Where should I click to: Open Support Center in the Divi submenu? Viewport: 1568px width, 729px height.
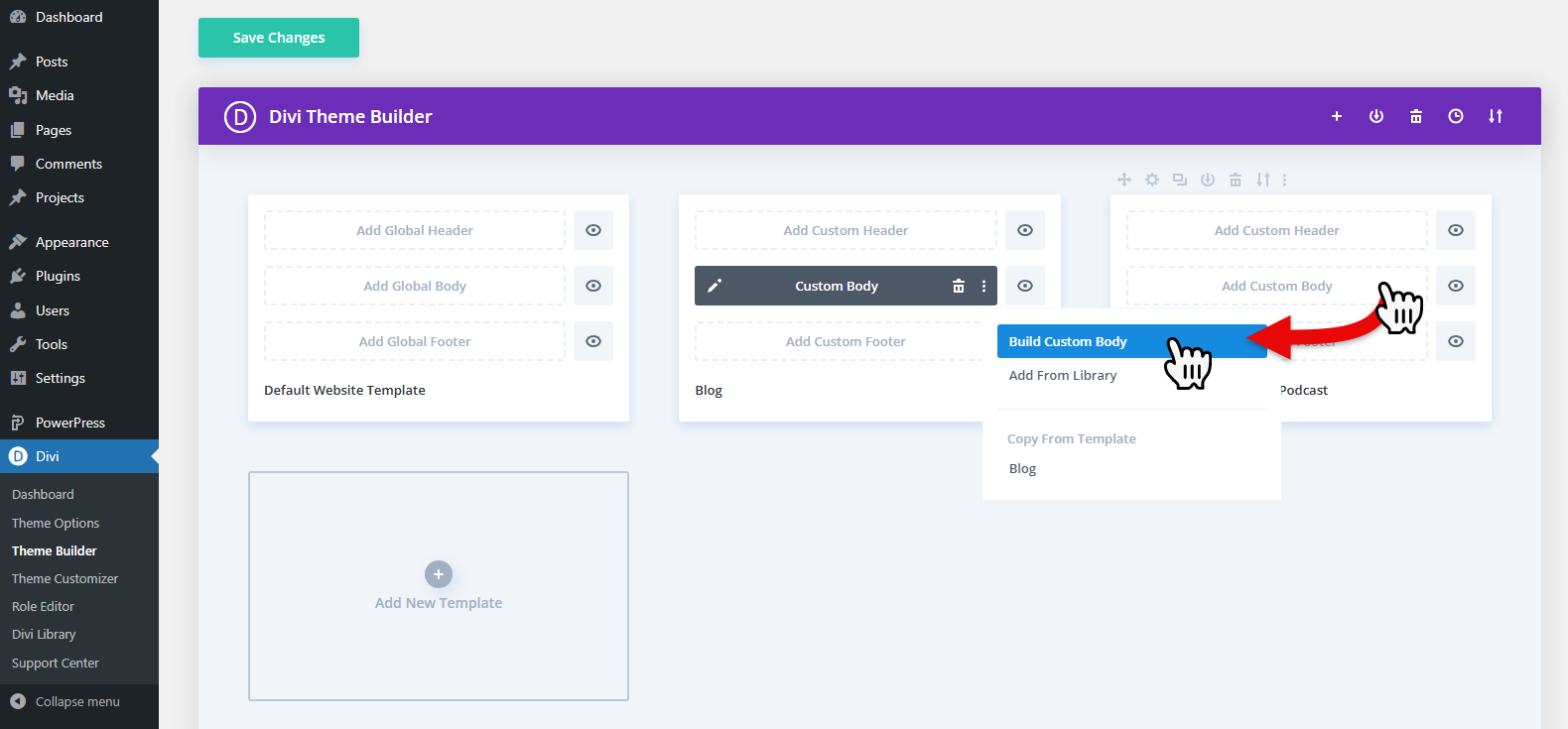pos(56,663)
